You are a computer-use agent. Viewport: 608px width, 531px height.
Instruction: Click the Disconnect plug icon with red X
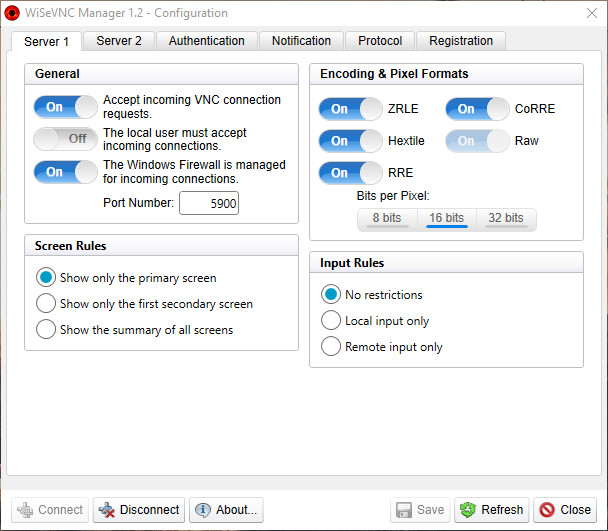(107, 510)
